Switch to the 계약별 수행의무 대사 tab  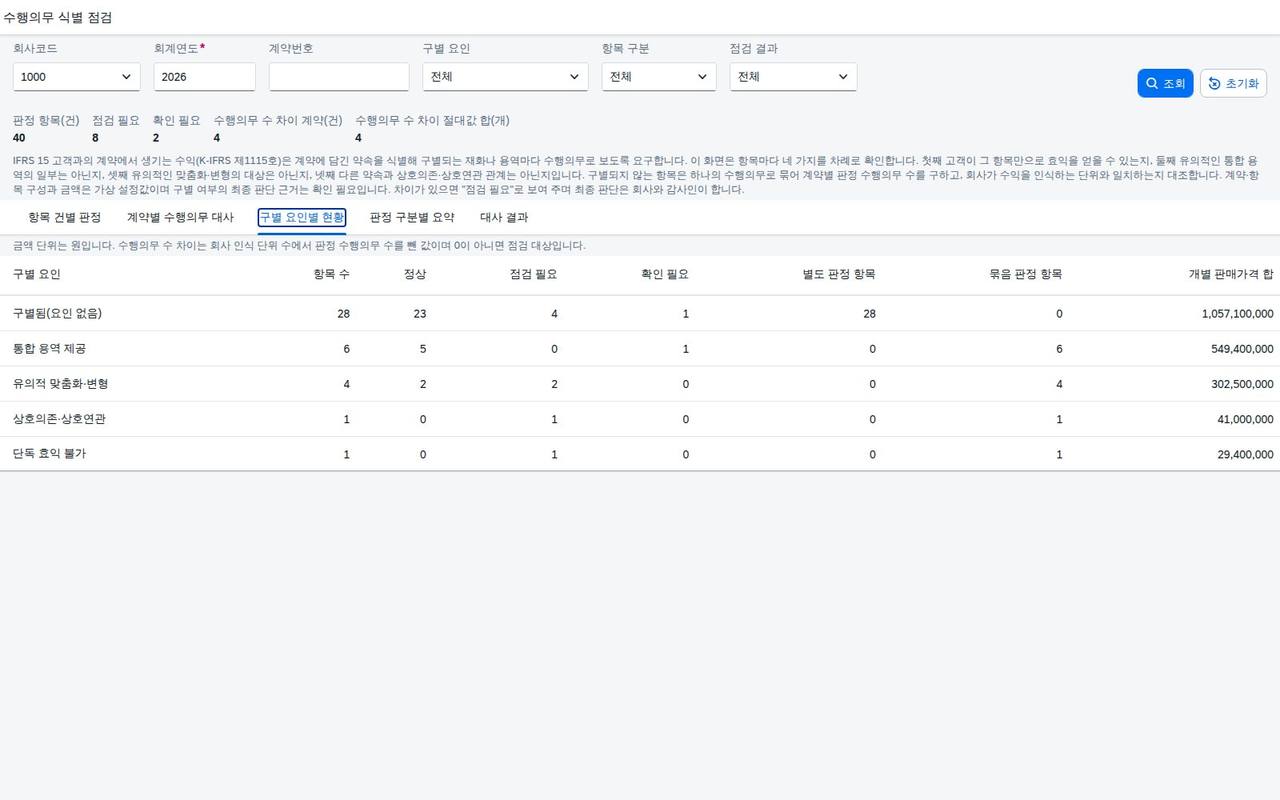pyautogui.click(x=180, y=217)
